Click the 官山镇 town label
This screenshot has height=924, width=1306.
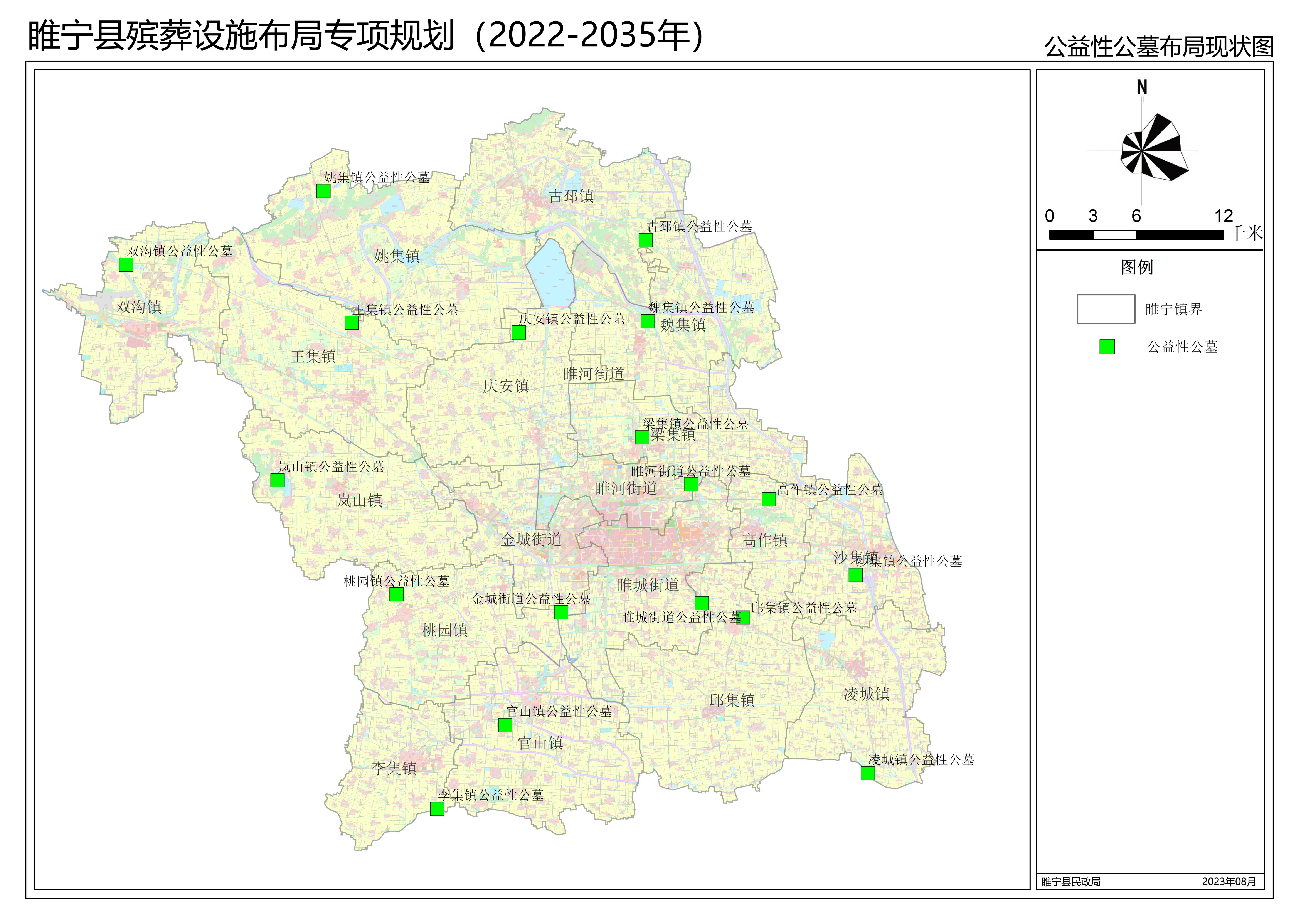coord(540,744)
